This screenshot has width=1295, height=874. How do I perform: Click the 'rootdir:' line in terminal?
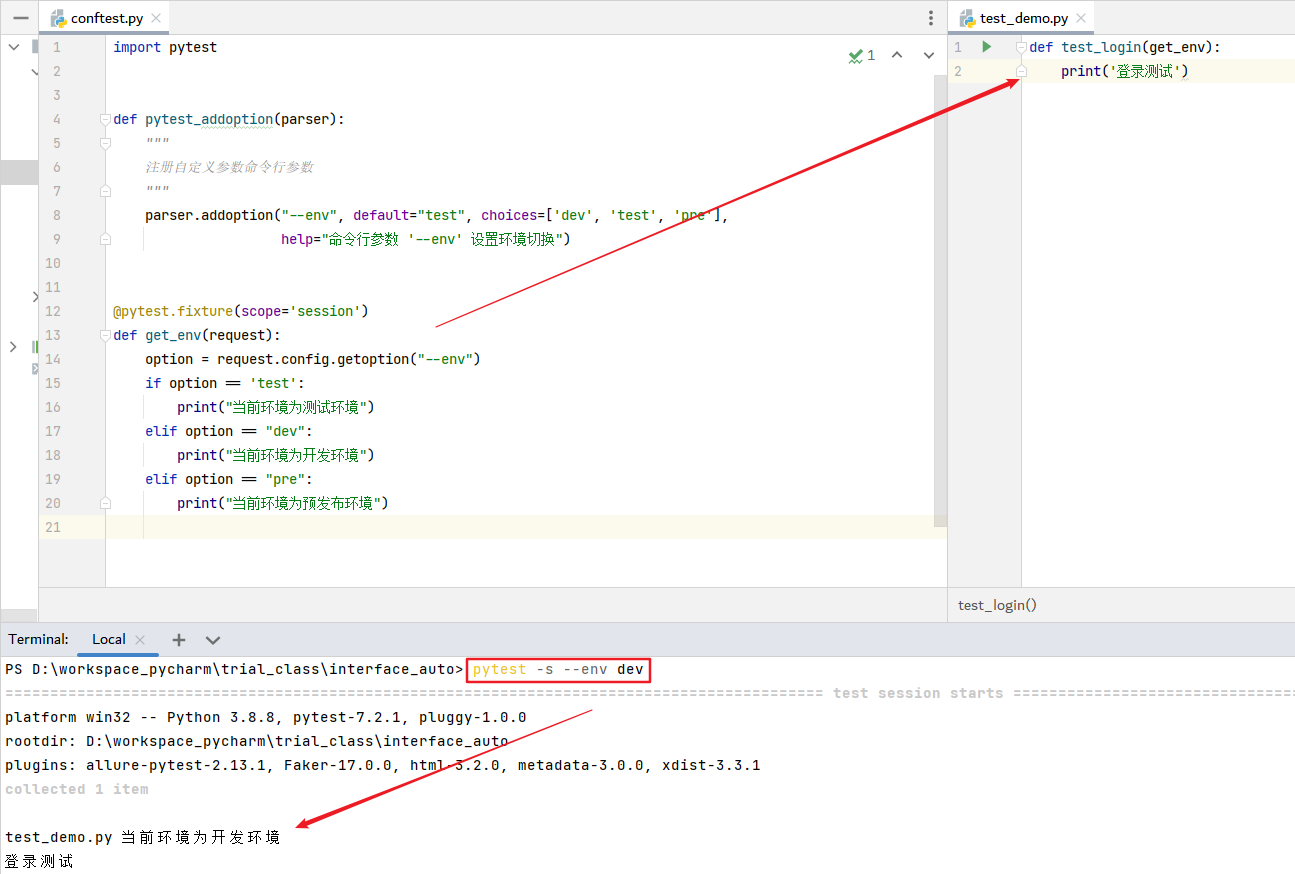point(257,741)
